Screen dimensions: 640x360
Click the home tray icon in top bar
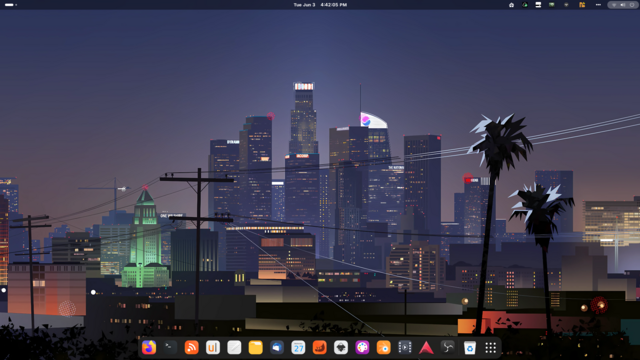pyautogui.click(x=511, y=5)
